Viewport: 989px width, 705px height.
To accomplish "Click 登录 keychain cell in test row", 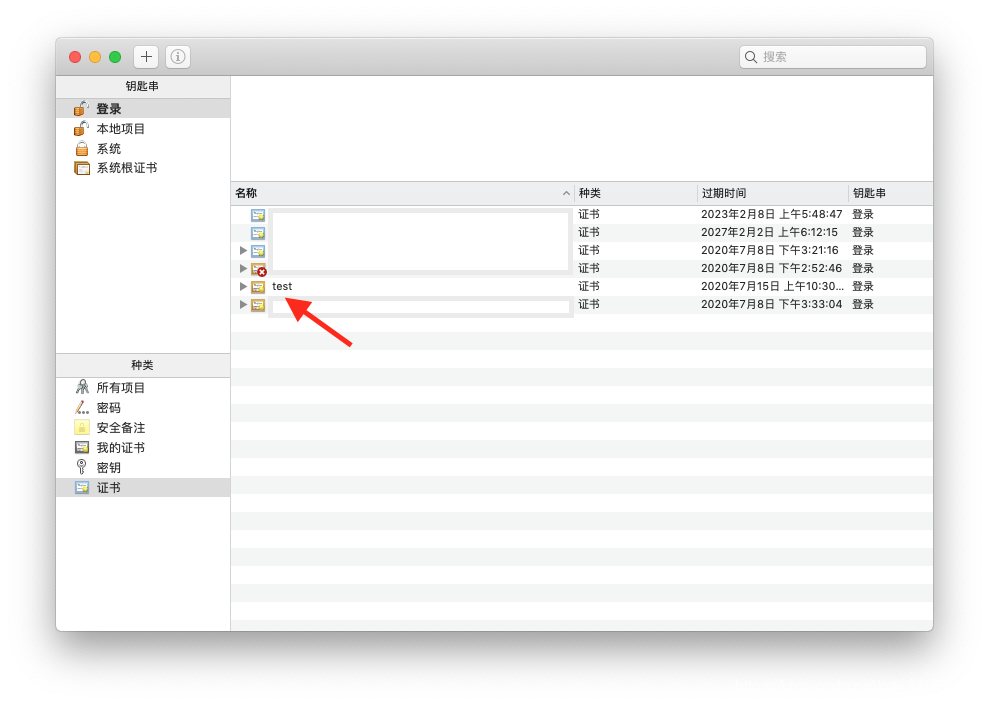I will pyautogui.click(x=862, y=286).
